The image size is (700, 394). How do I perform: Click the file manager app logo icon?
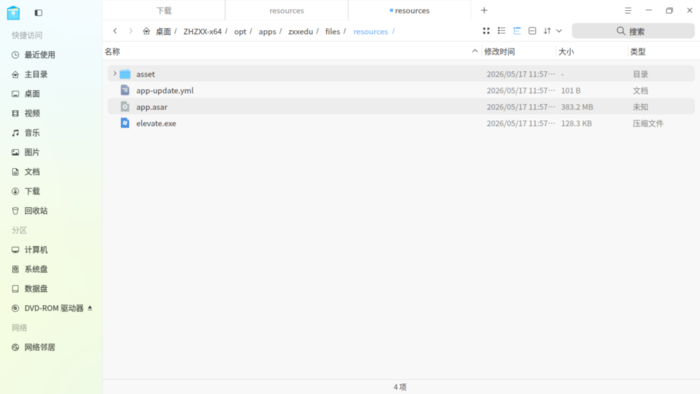[13, 13]
